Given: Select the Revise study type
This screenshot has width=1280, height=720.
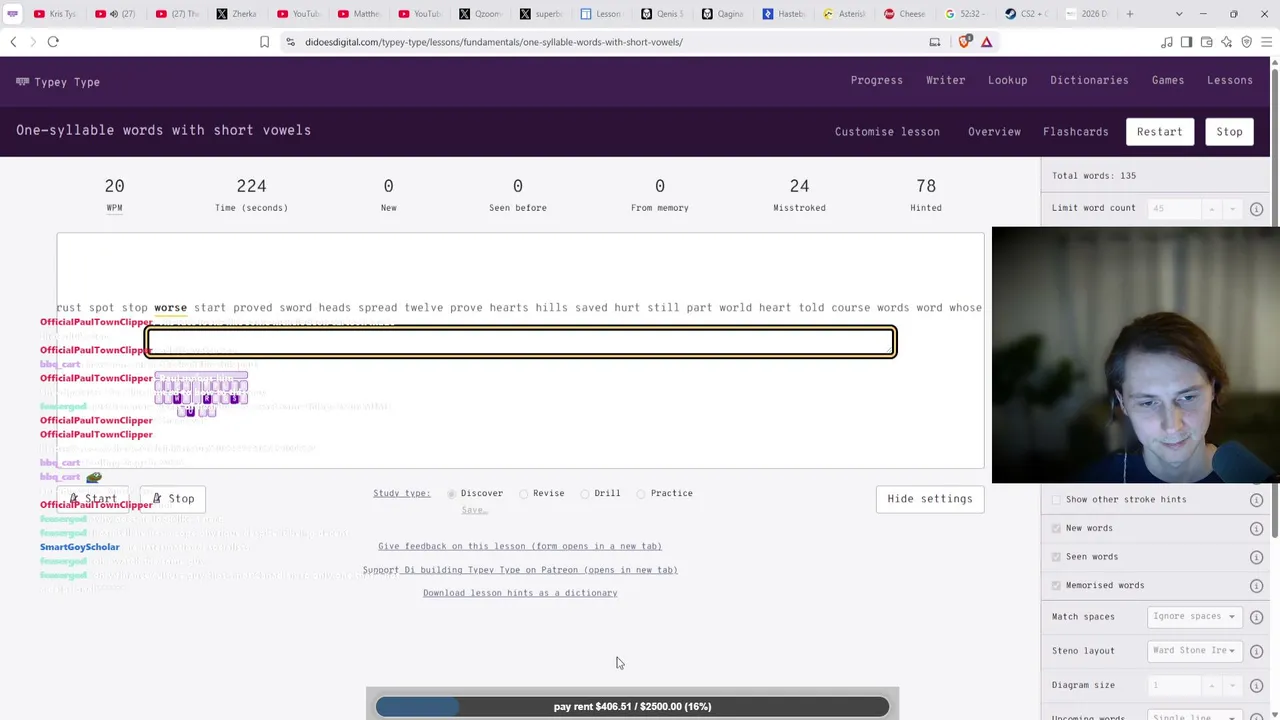Looking at the screenshot, I should (x=524, y=494).
